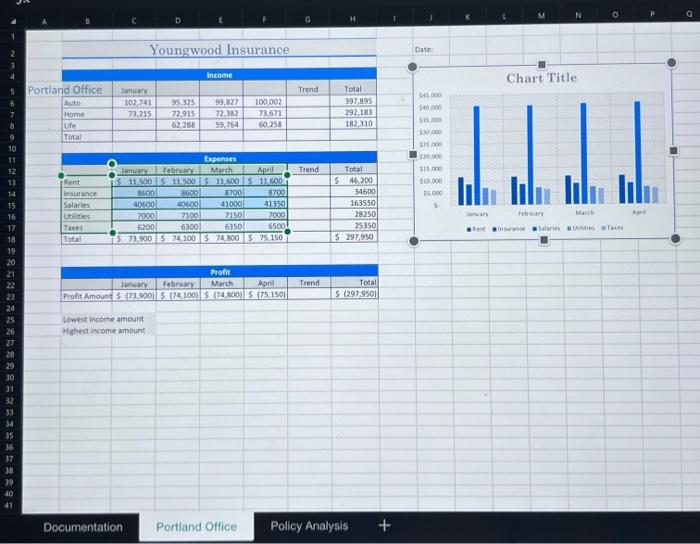Select Life total 182,310 cell
700x544 pixels.
pos(353,124)
